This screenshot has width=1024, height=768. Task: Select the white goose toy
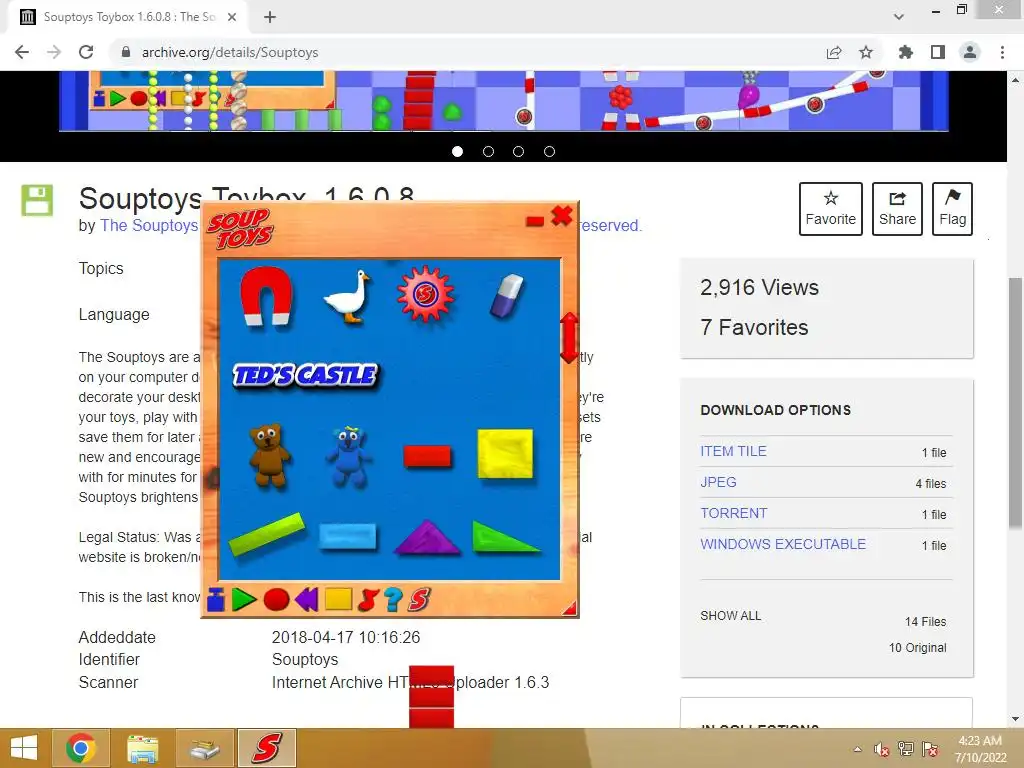(347, 296)
